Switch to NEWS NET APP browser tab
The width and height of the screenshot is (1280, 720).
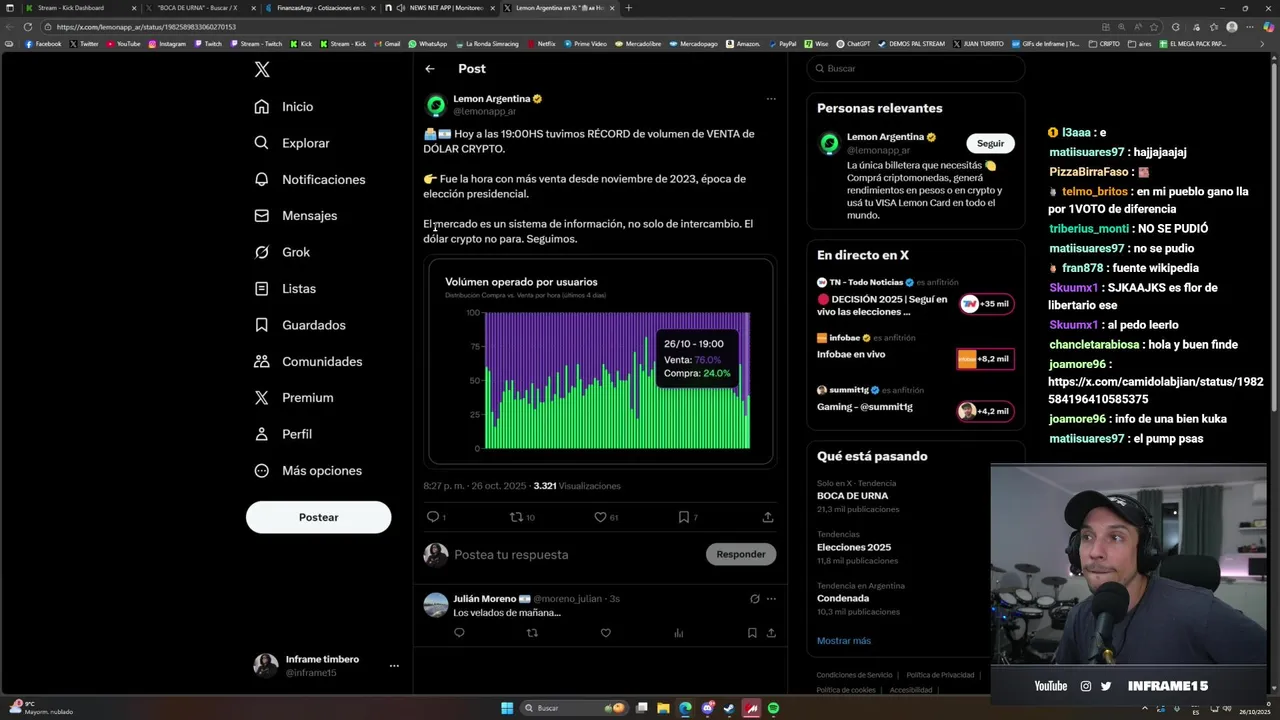click(440, 8)
